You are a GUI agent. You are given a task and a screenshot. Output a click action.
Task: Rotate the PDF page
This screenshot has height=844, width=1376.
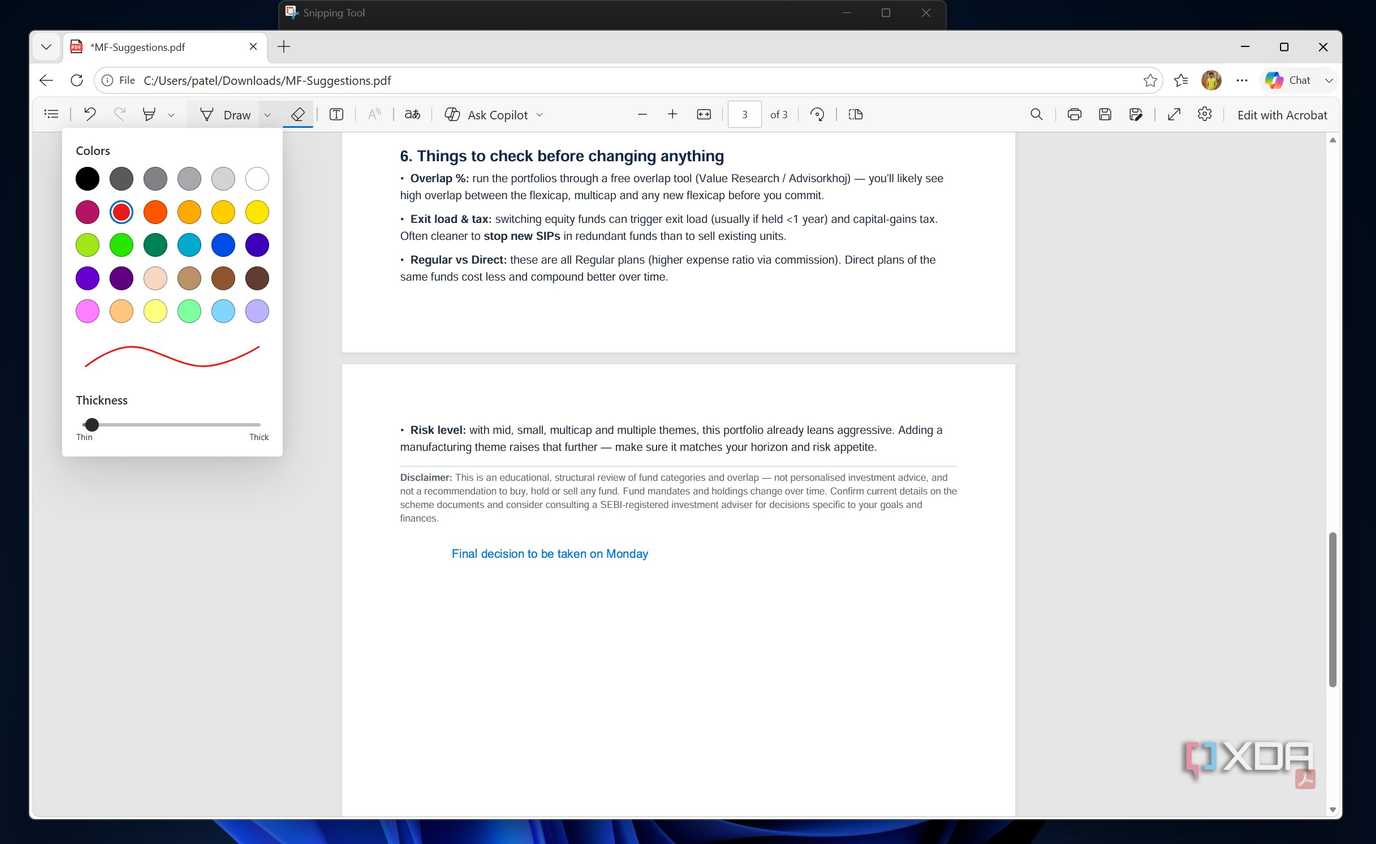pos(817,114)
